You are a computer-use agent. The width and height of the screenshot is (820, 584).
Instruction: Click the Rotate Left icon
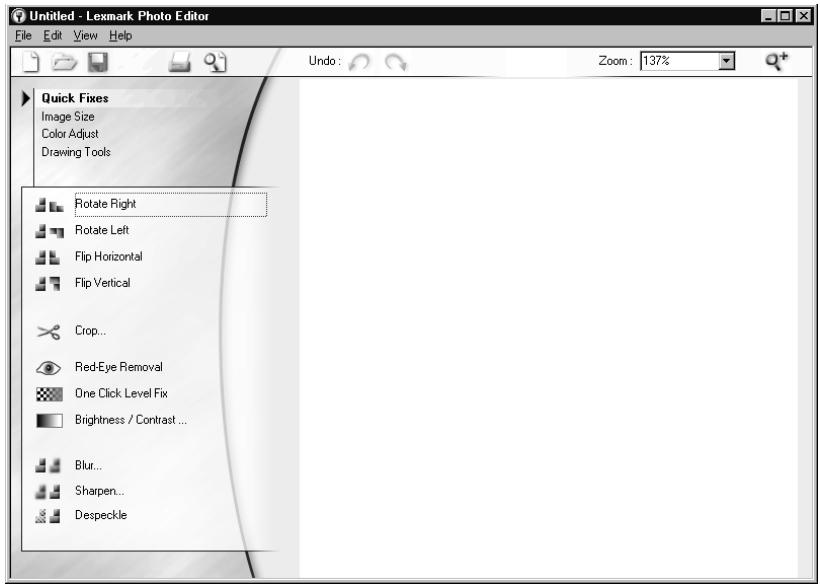(x=49, y=231)
